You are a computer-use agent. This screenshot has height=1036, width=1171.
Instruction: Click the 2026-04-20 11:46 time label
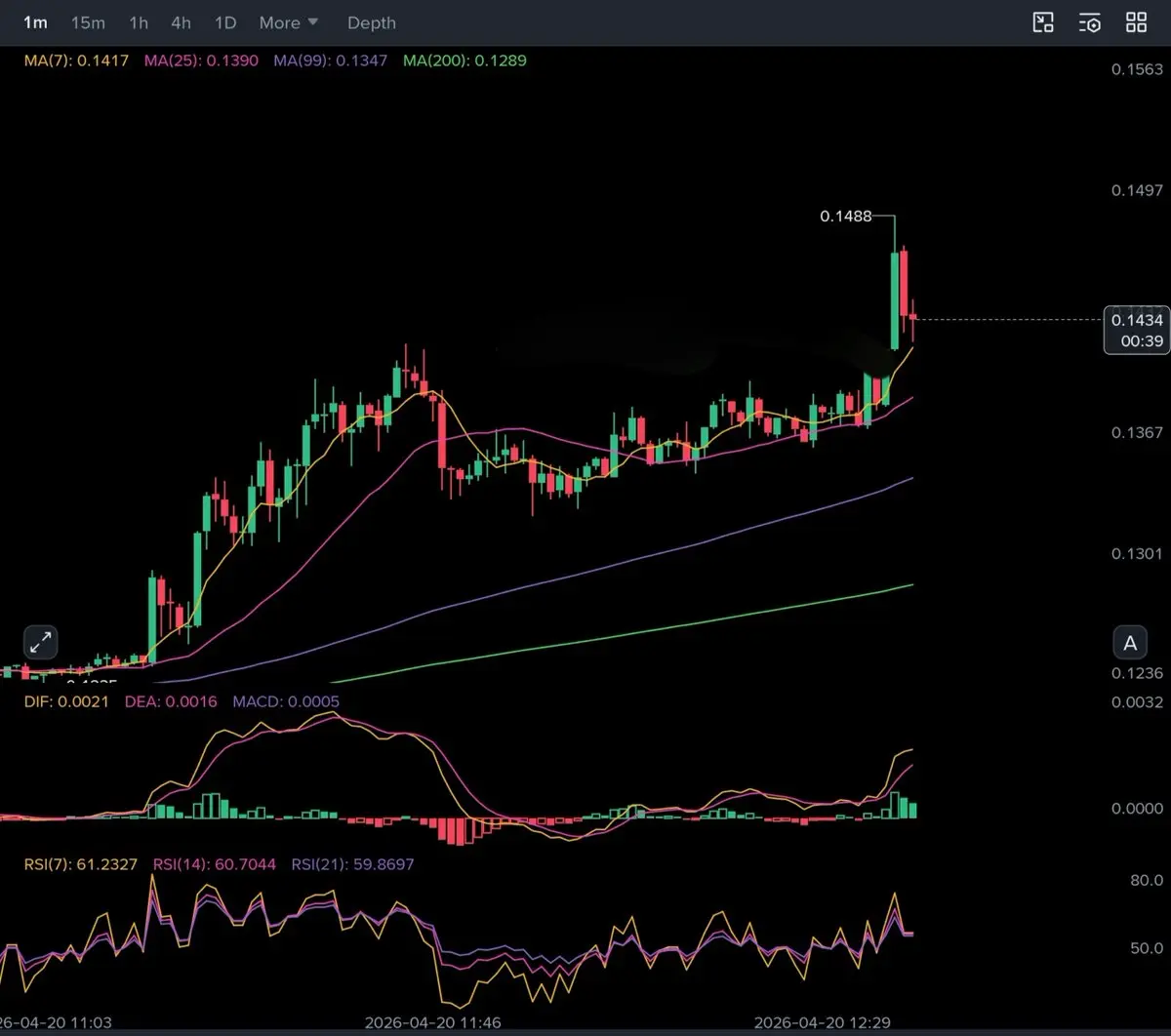432,1023
